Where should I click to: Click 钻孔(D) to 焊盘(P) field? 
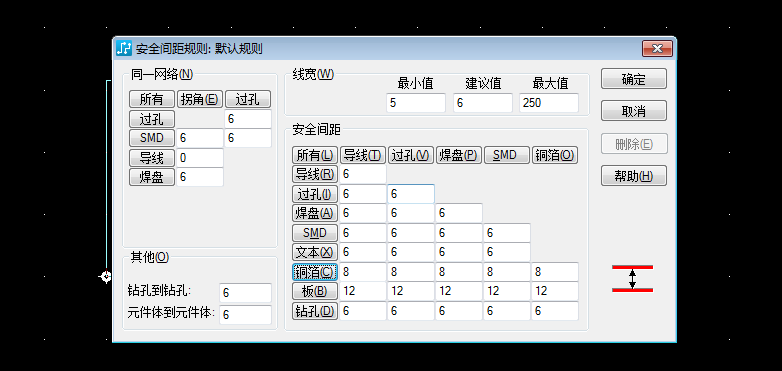pyautogui.click(x=459, y=311)
